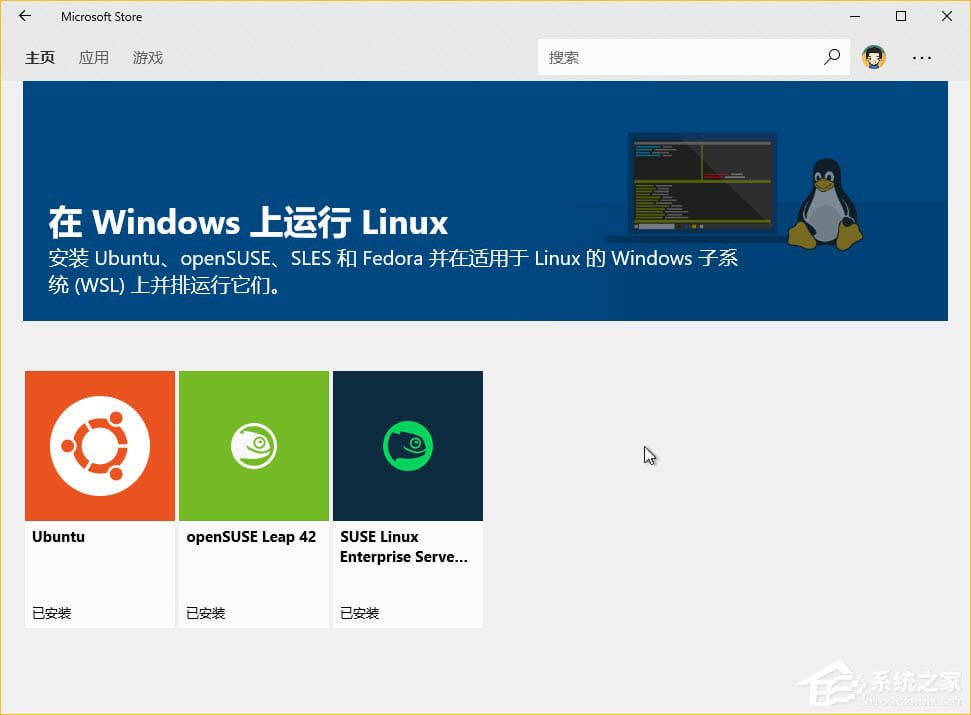
Task: Click the back arrow navigation icon
Action: click(x=24, y=16)
